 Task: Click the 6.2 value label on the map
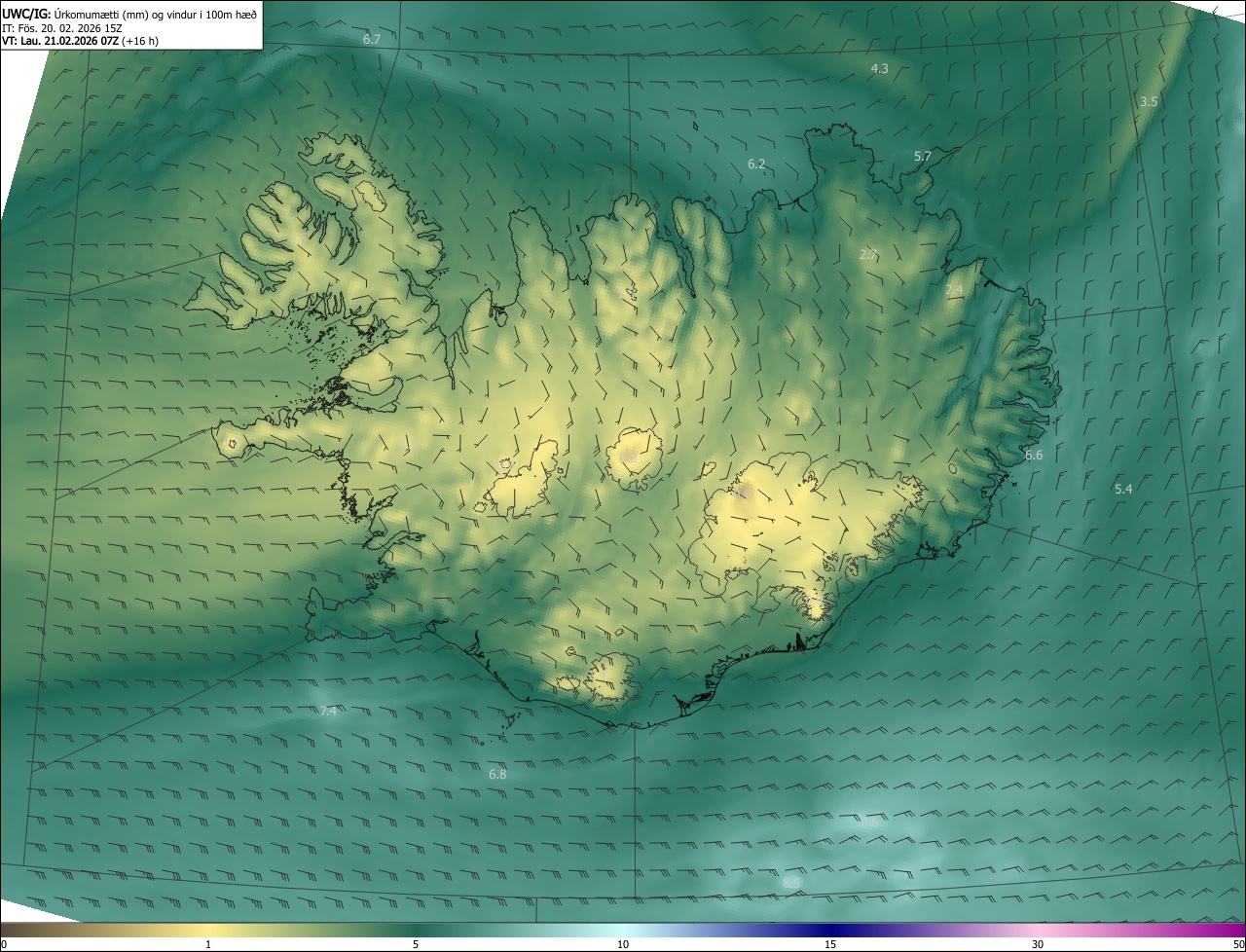pos(756,164)
